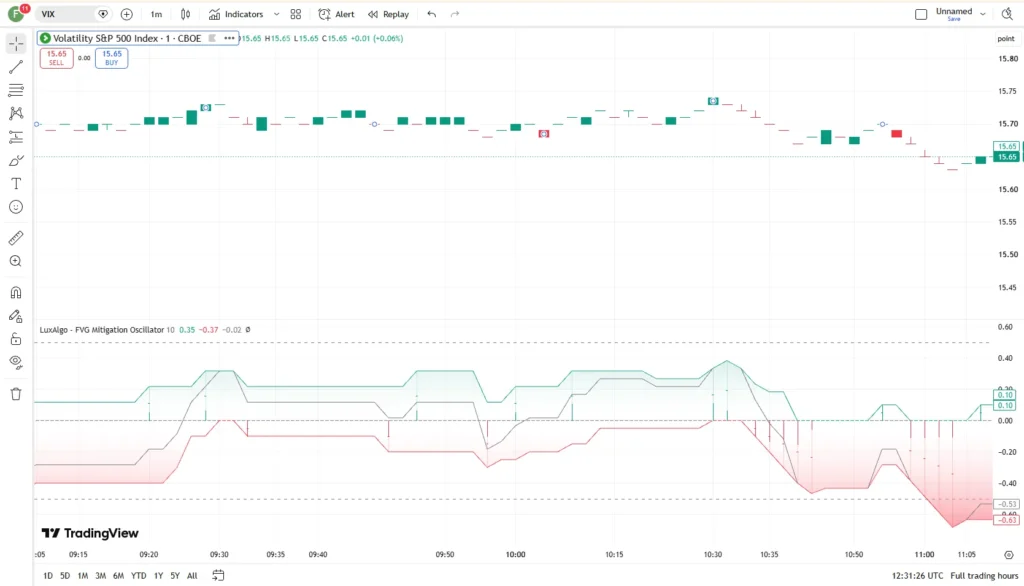Viewport: 1024px width, 586px height.
Task: Open indicator templates grid icon
Action: click(x=296, y=14)
